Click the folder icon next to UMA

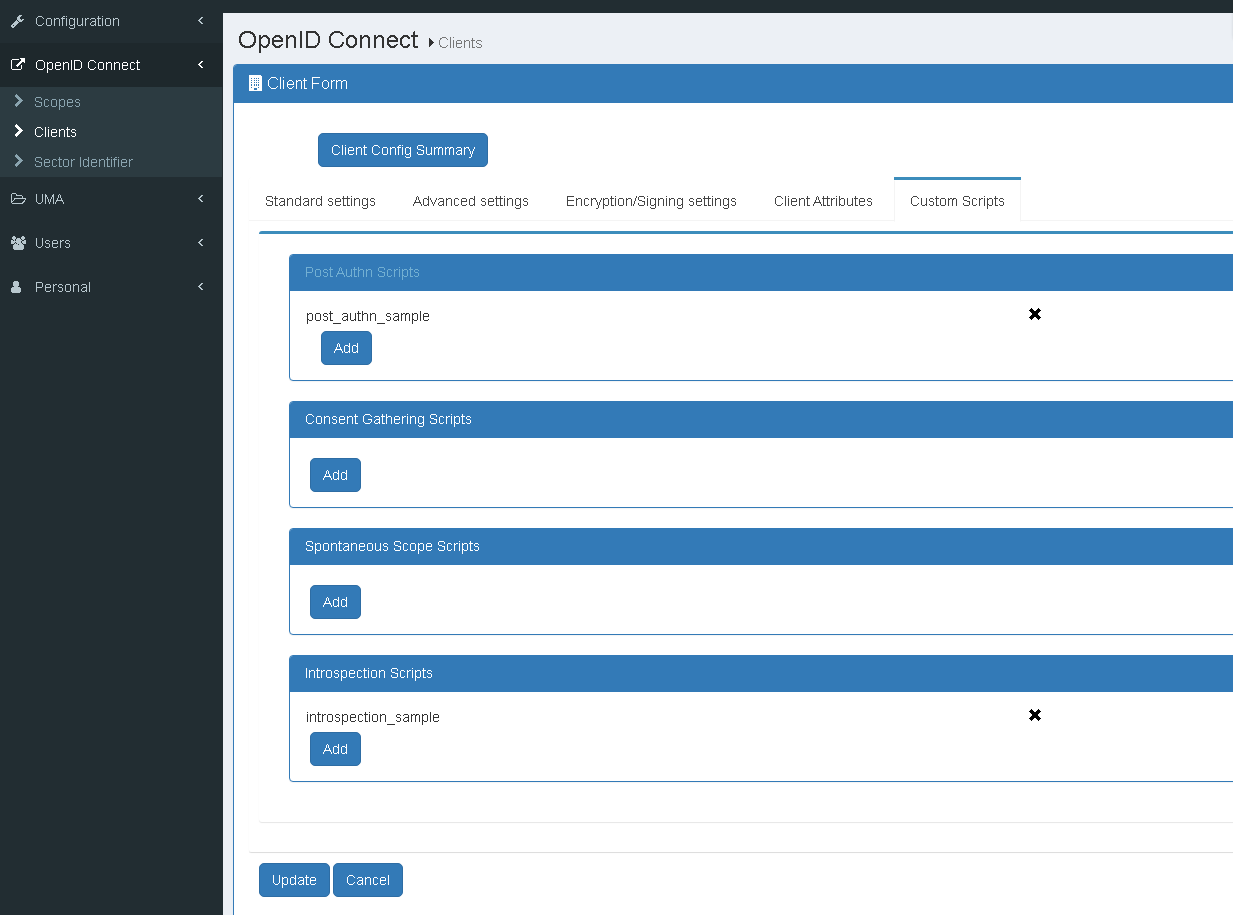(x=16, y=198)
